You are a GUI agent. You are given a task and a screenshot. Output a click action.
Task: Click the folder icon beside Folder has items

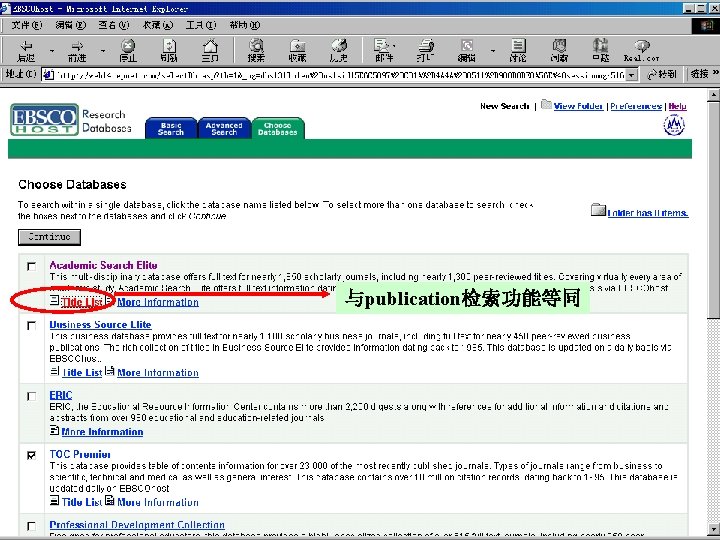pyautogui.click(x=598, y=210)
